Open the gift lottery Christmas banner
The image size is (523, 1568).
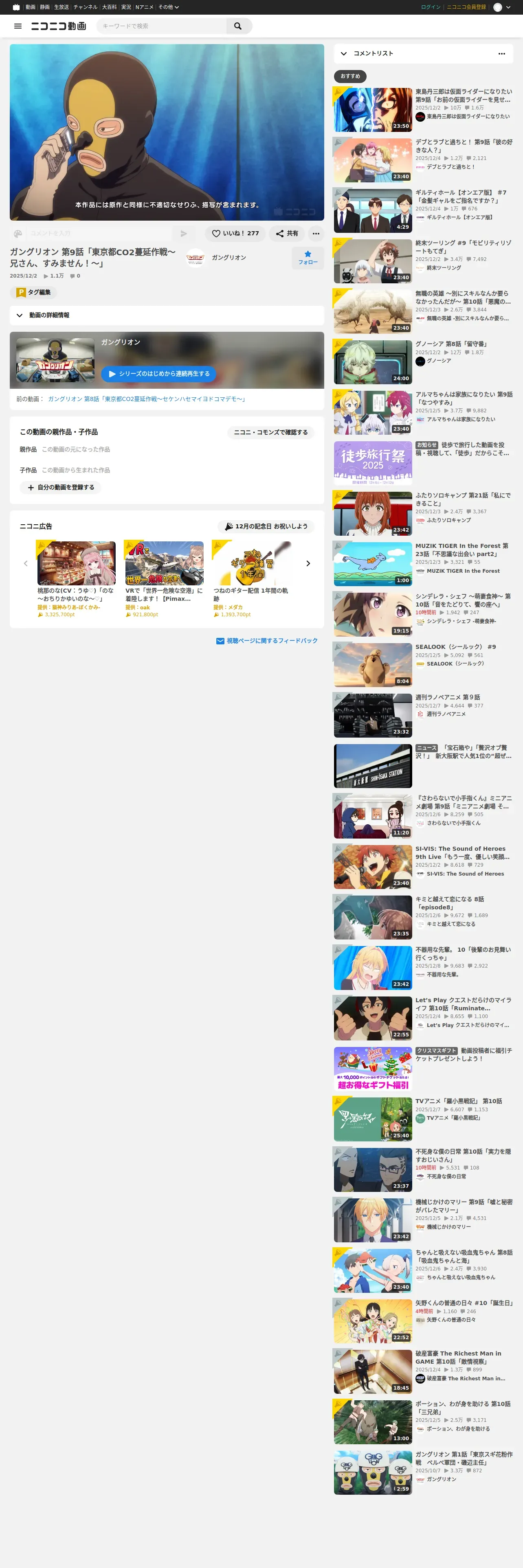pyautogui.click(x=373, y=1069)
